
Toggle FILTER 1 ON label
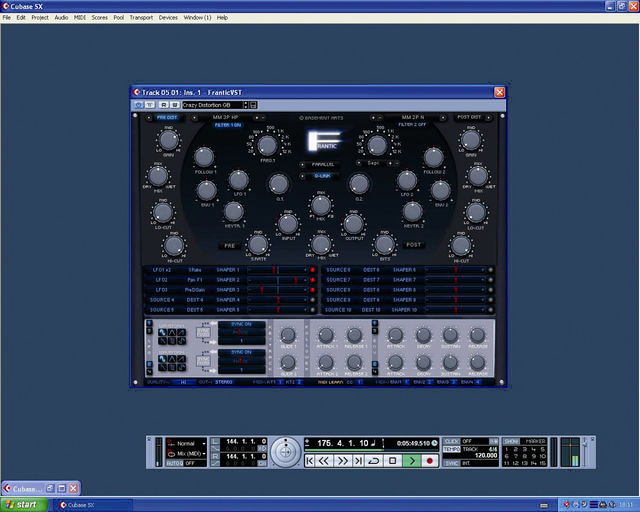pyautogui.click(x=228, y=125)
